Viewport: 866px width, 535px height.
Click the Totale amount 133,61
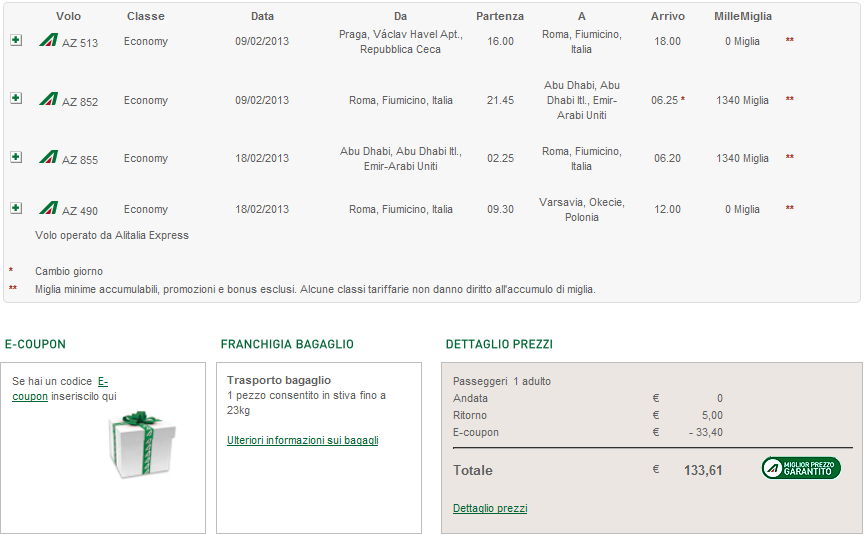pyautogui.click(x=703, y=470)
